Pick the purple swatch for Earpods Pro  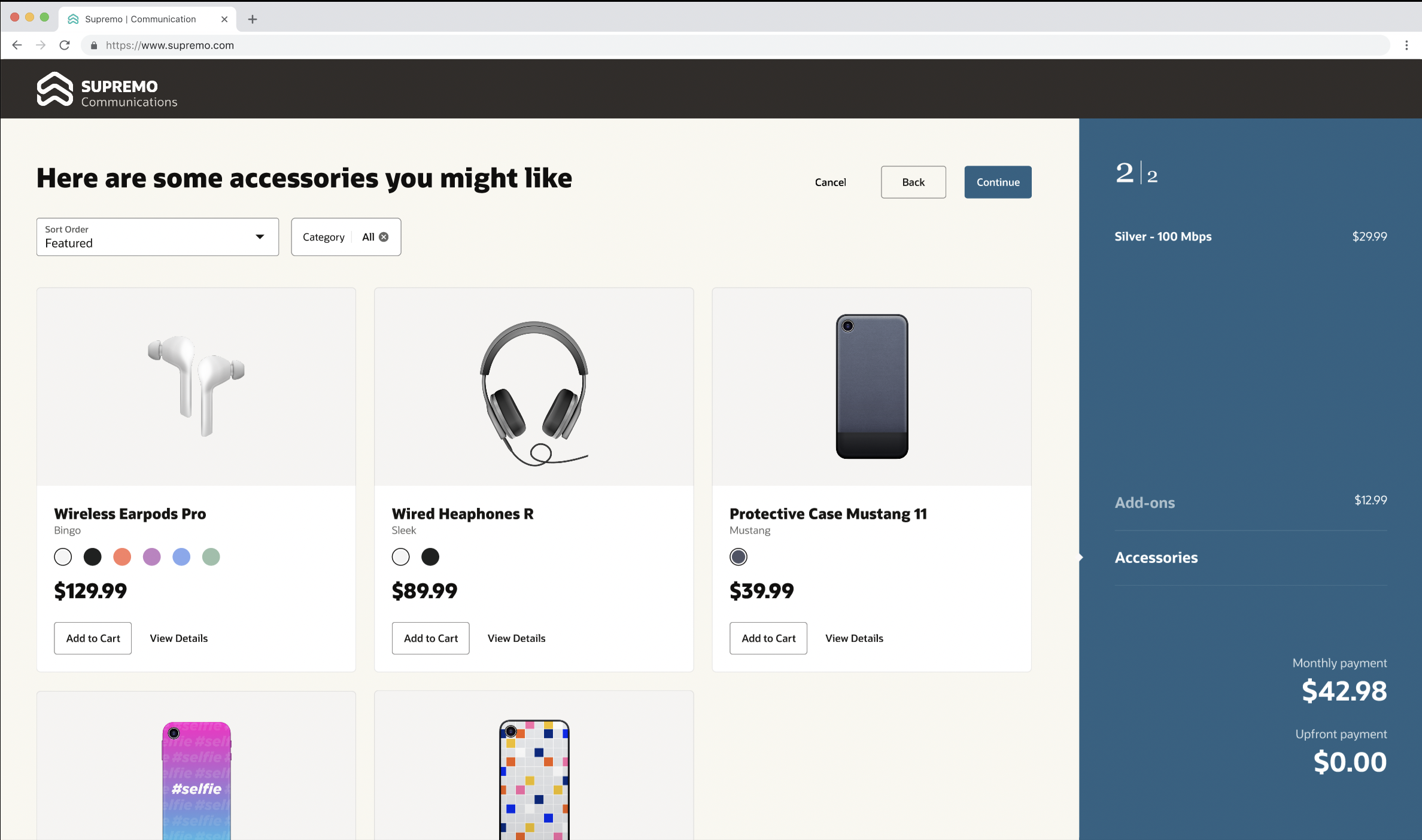[151, 557]
